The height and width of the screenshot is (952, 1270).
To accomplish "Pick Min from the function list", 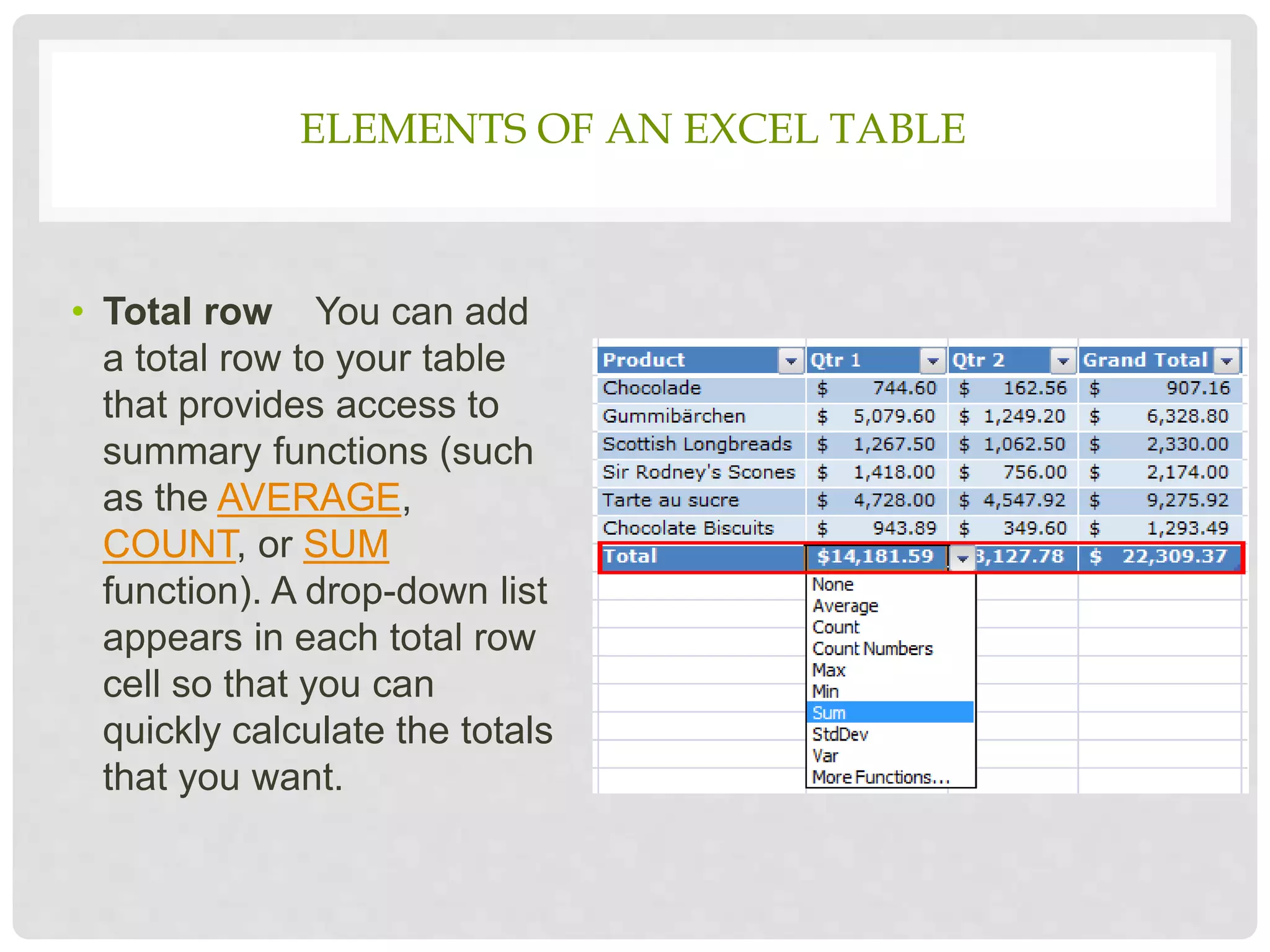I will pyautogui.click(x=825, y=692).
